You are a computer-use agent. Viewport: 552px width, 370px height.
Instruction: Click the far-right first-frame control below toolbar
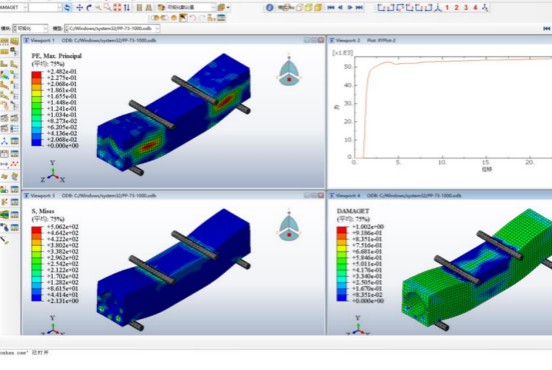click(546, 29)
